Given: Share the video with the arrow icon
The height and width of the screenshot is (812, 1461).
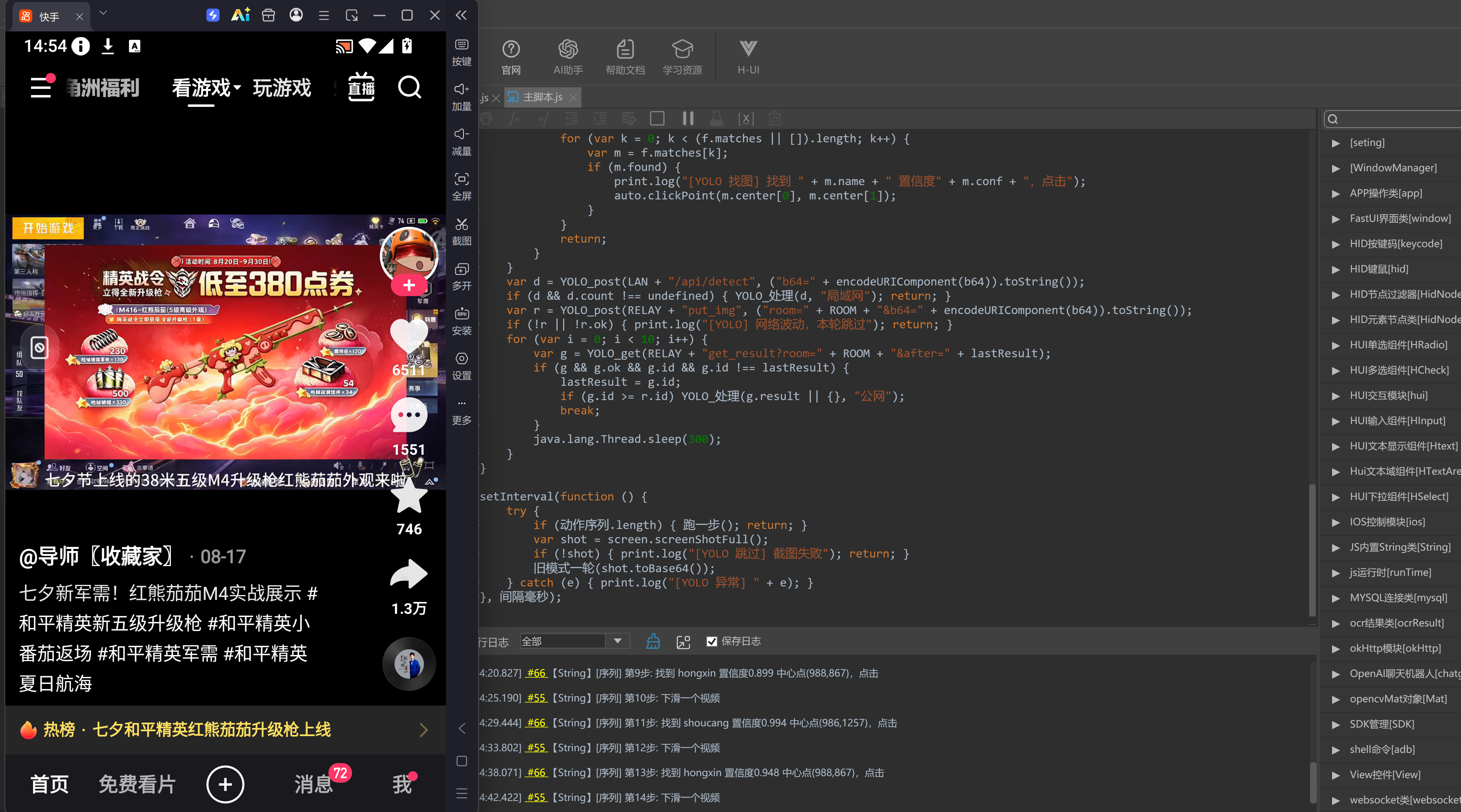Looking at the screenshot, I should click(x=409, y=574).
